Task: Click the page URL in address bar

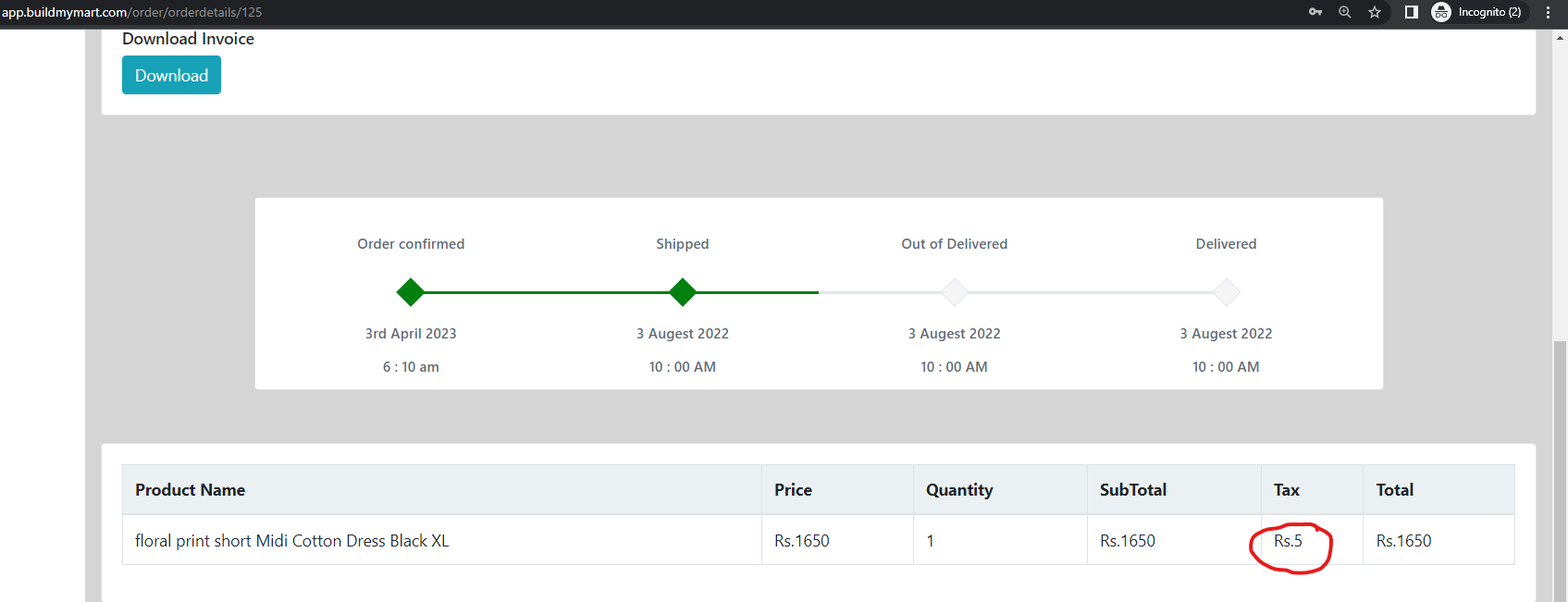Action: point(131,12)
